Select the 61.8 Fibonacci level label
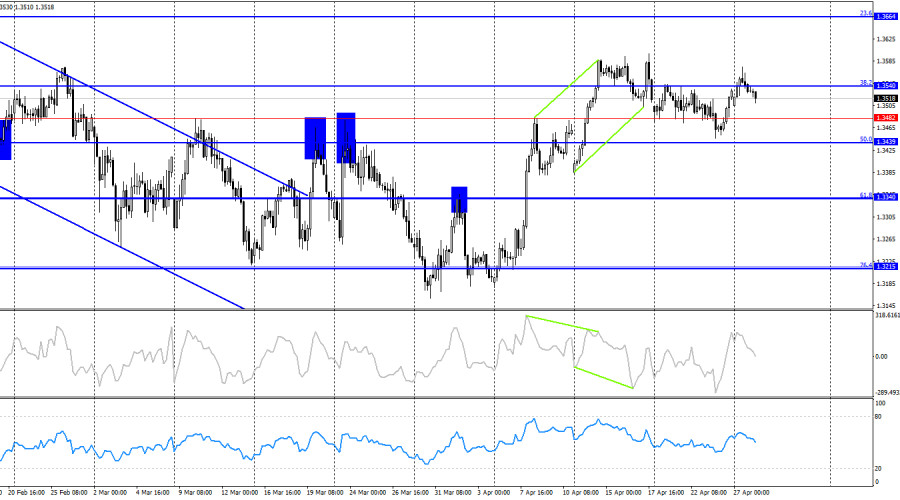The image size is (900, 500). click(x=866, y=195)
